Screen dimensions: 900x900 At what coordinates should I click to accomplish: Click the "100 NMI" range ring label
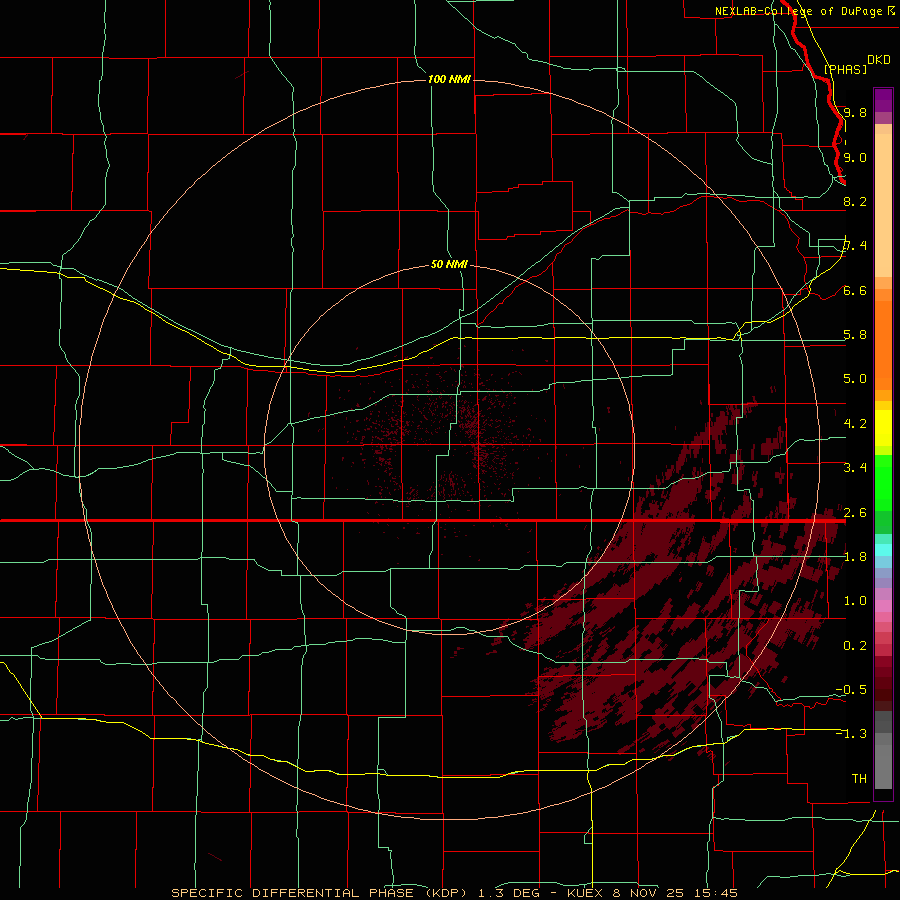449,79
